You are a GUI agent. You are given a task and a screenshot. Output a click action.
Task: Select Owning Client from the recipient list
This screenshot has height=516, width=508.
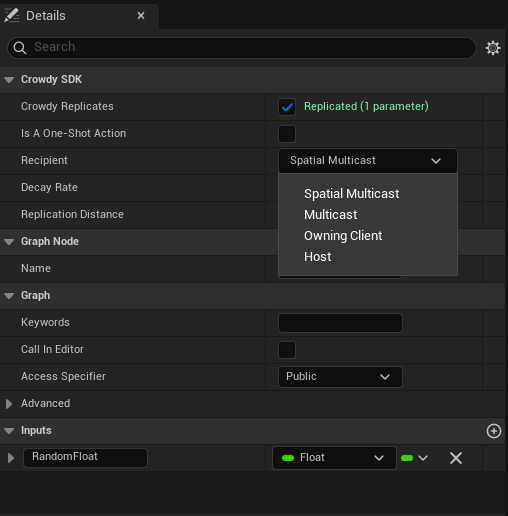(x=343, y=236)
